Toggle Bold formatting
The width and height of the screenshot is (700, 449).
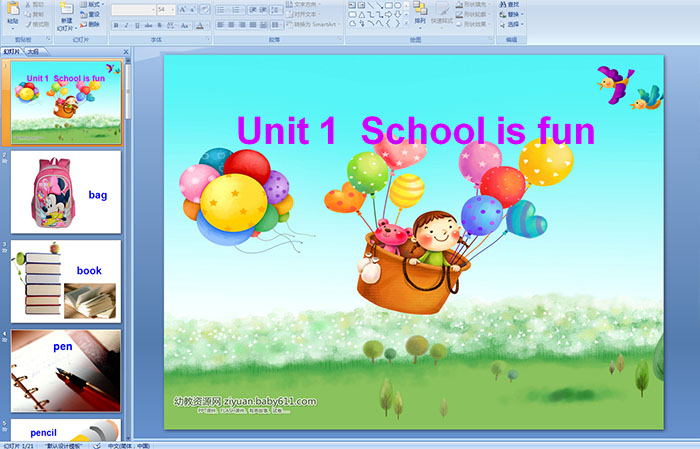[116, 25]
